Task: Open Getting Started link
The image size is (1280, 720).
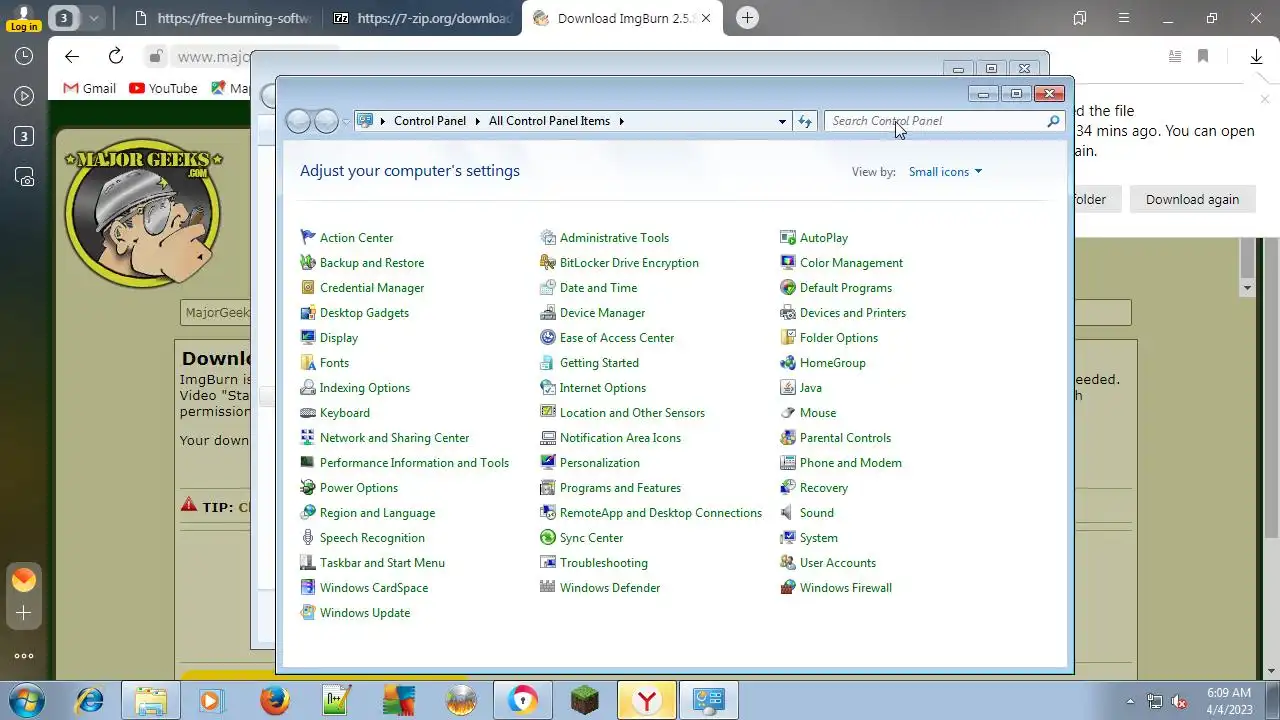Action: [599, 363]
